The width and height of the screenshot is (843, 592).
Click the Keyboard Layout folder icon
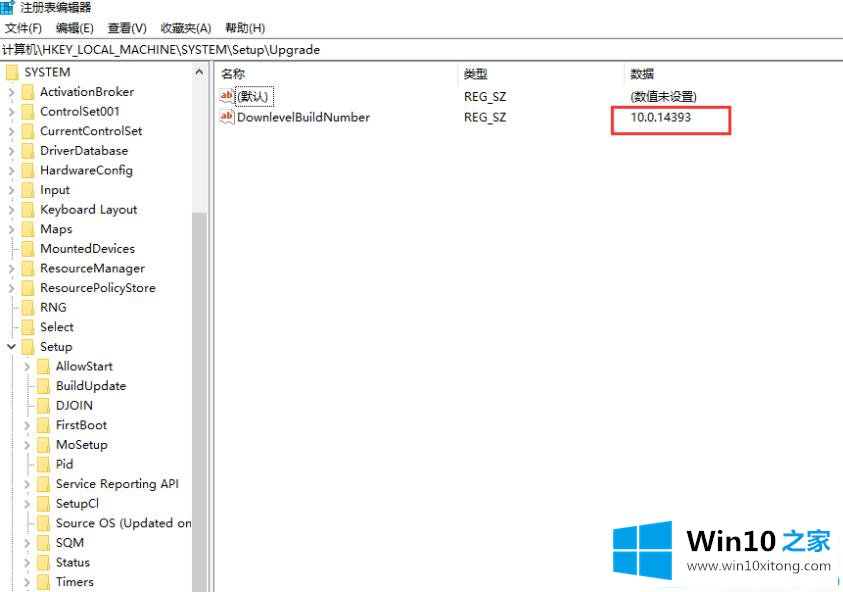click(28, 210)
